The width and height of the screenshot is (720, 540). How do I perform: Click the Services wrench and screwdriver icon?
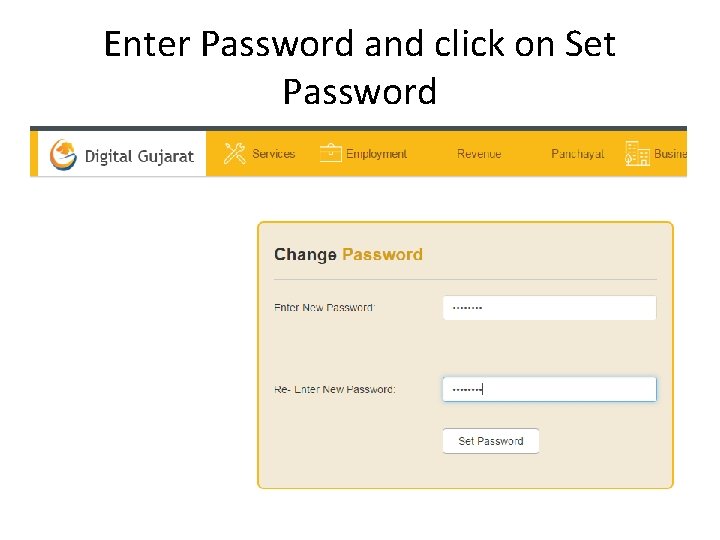tap(235, 153)
